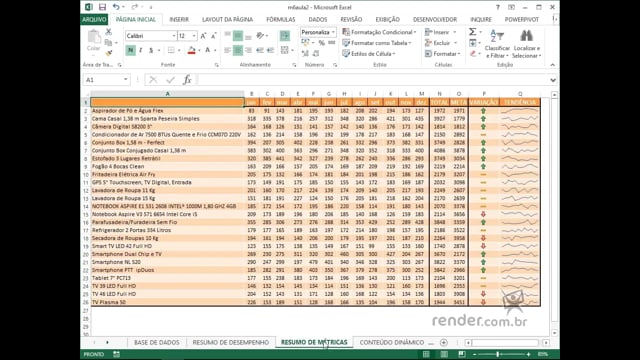Expand Formatar como Tabela menu
The height and width of the screenshot is (360, 640).
tap(377, 43)
